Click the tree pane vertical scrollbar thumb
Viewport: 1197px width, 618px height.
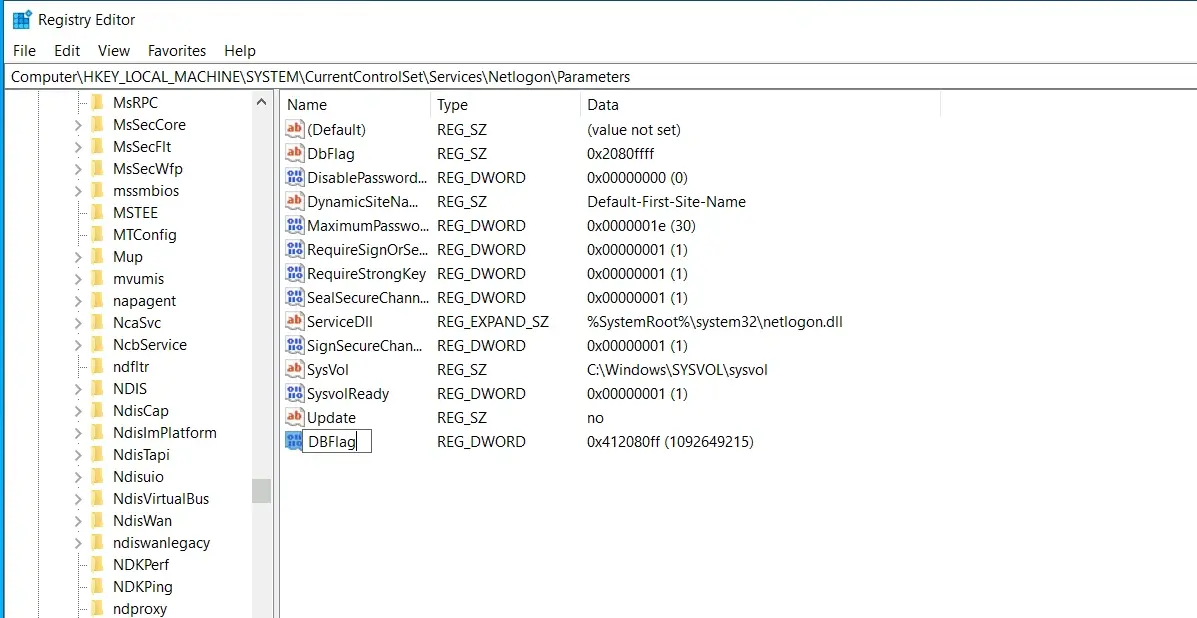[x=262, y=491]
